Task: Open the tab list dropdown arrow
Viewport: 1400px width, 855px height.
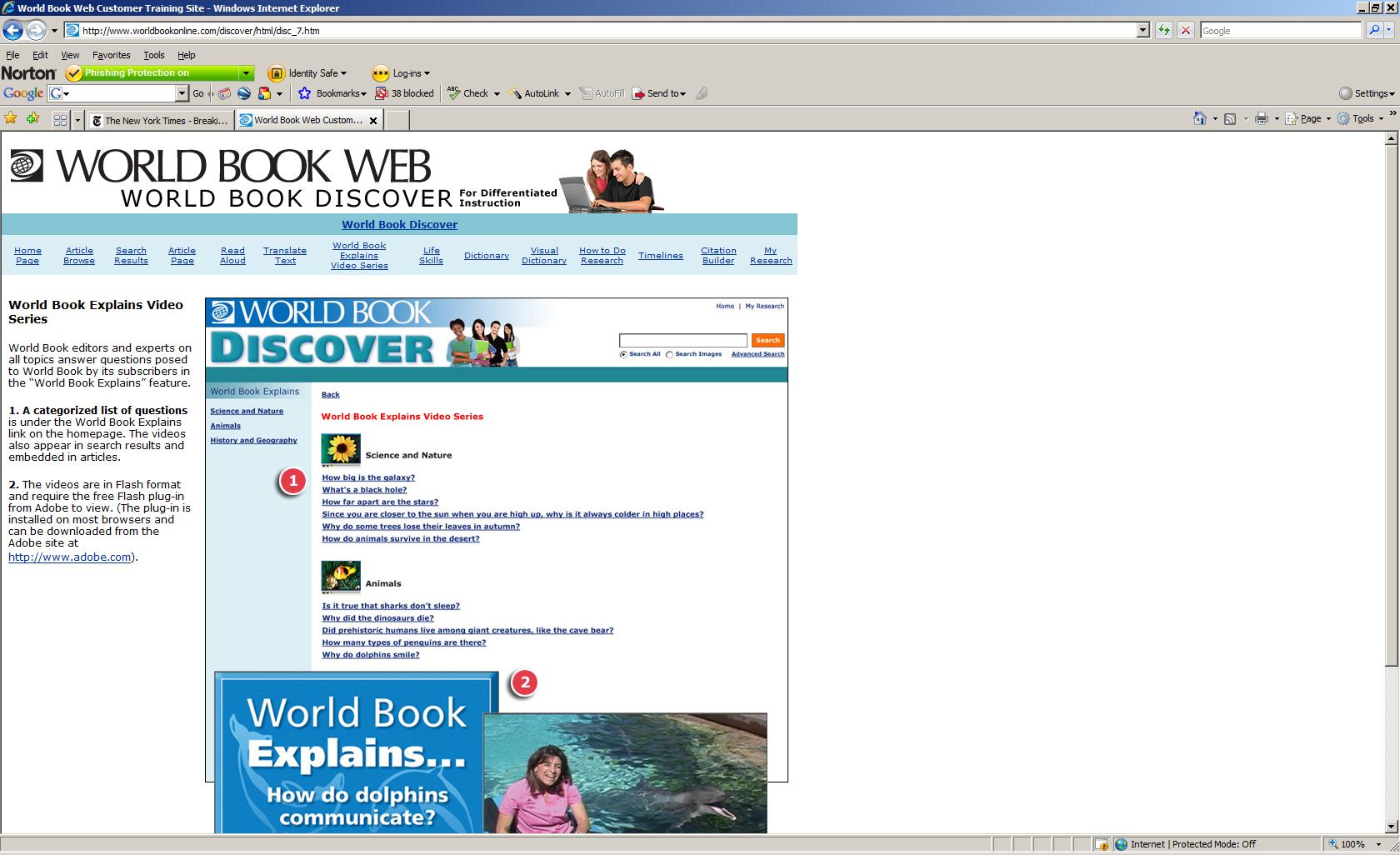Action: click(77, 120)
